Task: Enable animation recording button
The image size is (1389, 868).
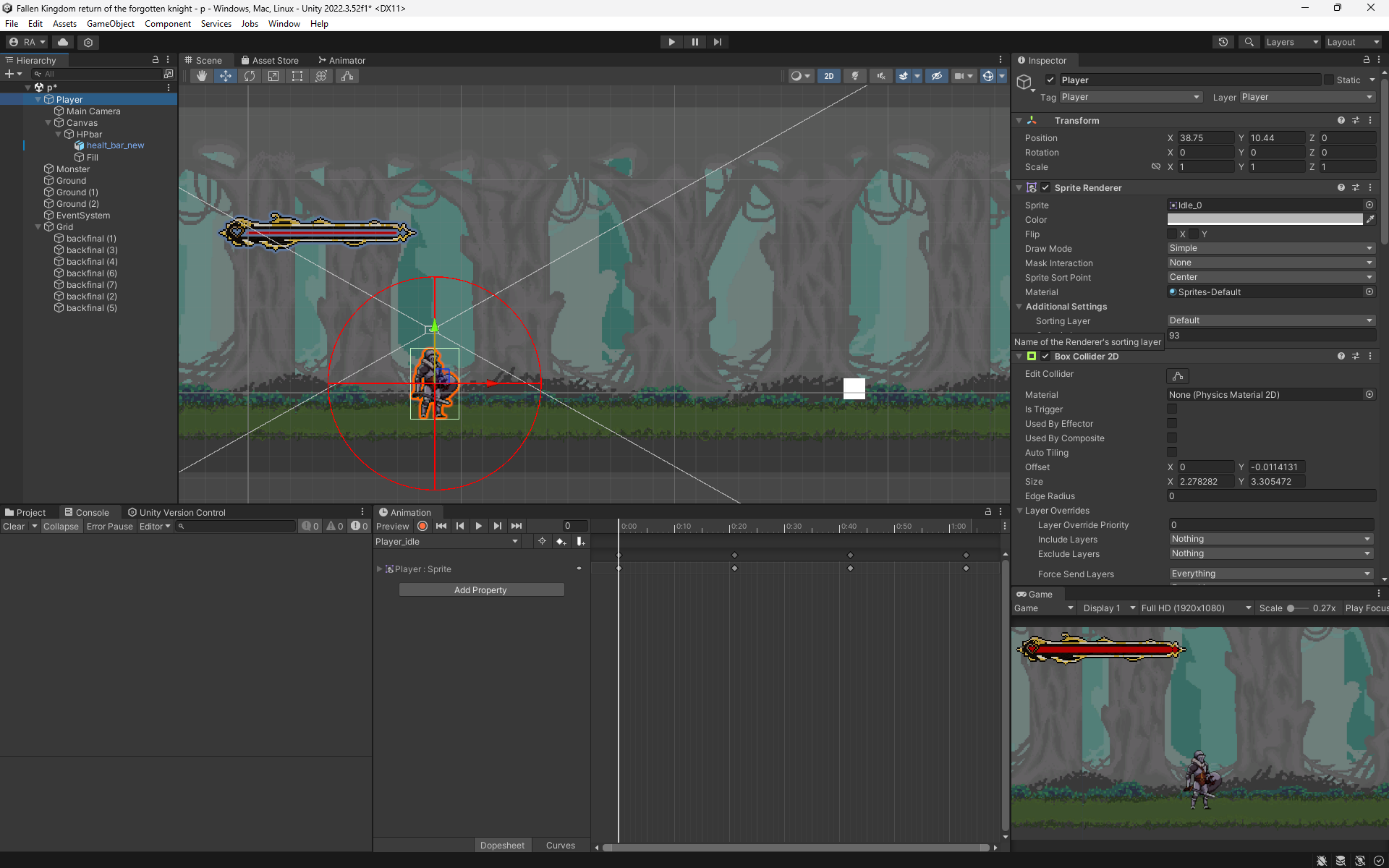Action: 422,526
